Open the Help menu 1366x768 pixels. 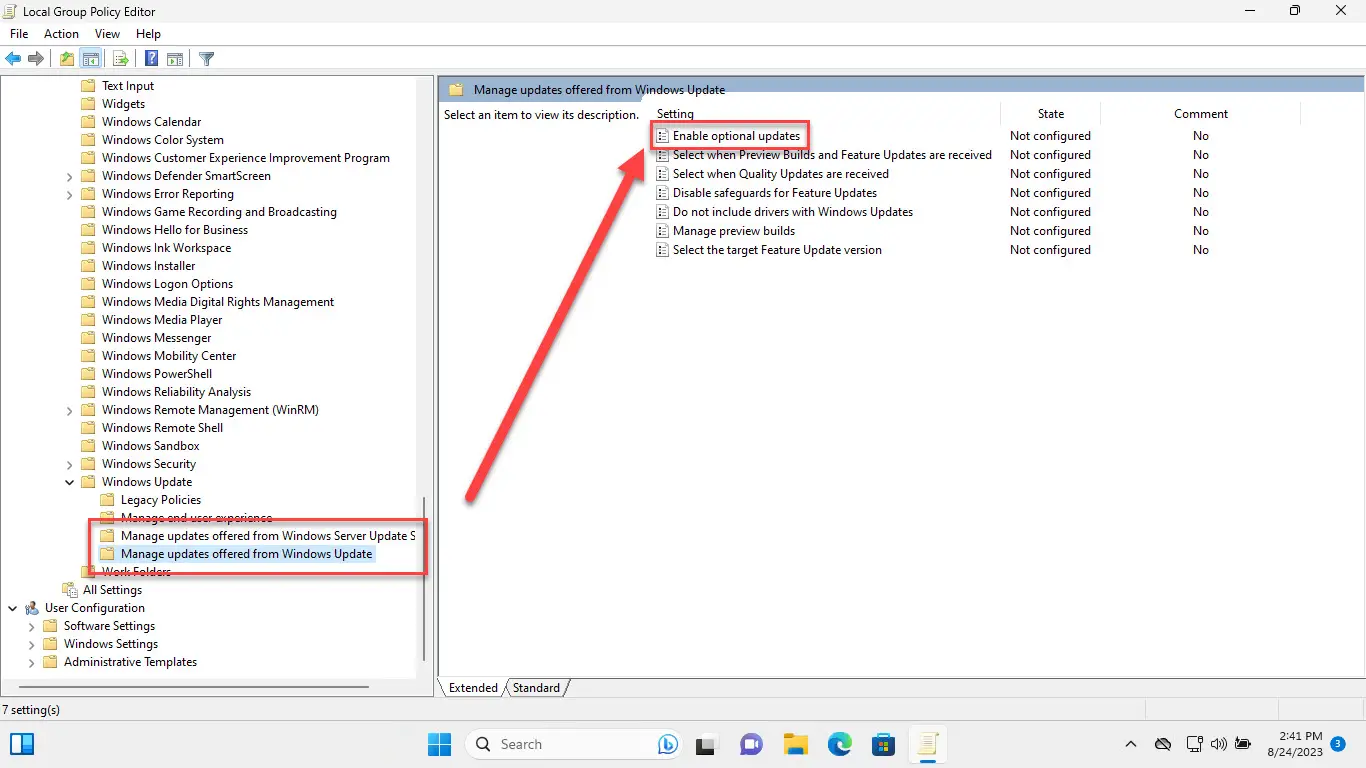(148, 34)
